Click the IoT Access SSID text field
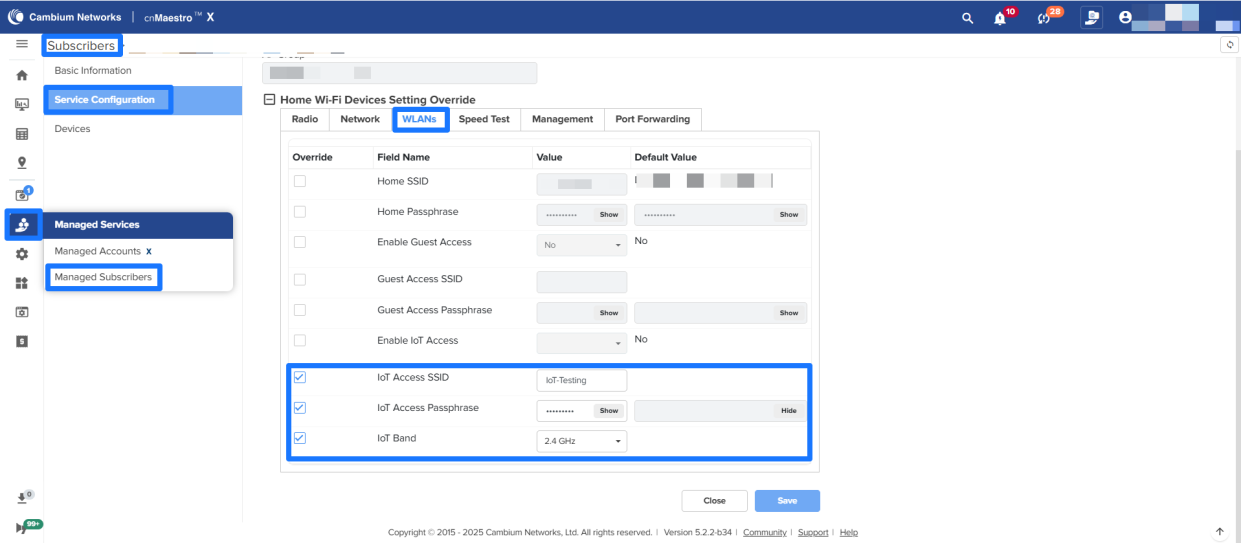Viewport: 1241px width, 543px height. 581,380
